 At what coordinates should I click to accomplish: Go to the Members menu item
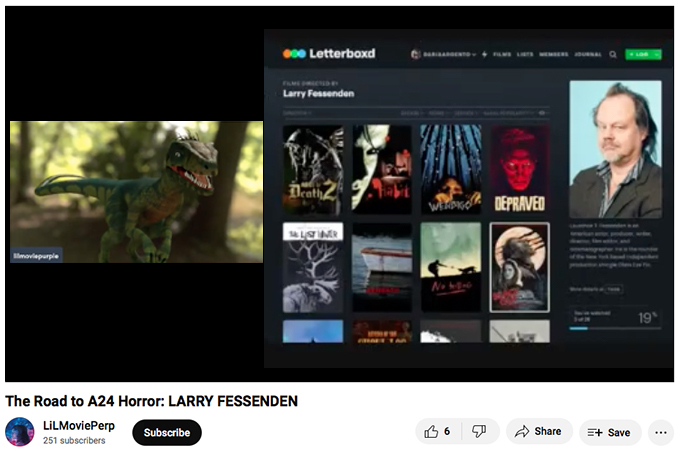[x=554, y=54]
